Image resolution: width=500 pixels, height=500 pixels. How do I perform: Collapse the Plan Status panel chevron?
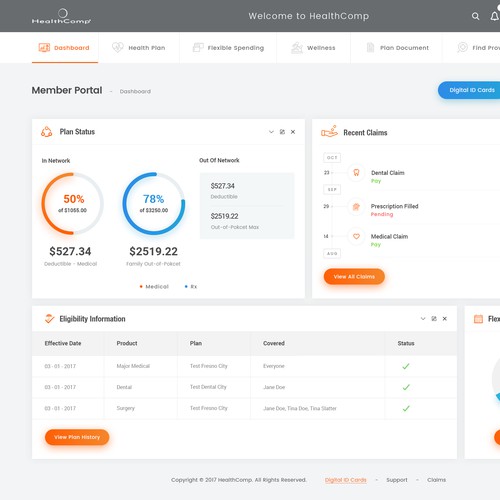[x=271, y=132]
